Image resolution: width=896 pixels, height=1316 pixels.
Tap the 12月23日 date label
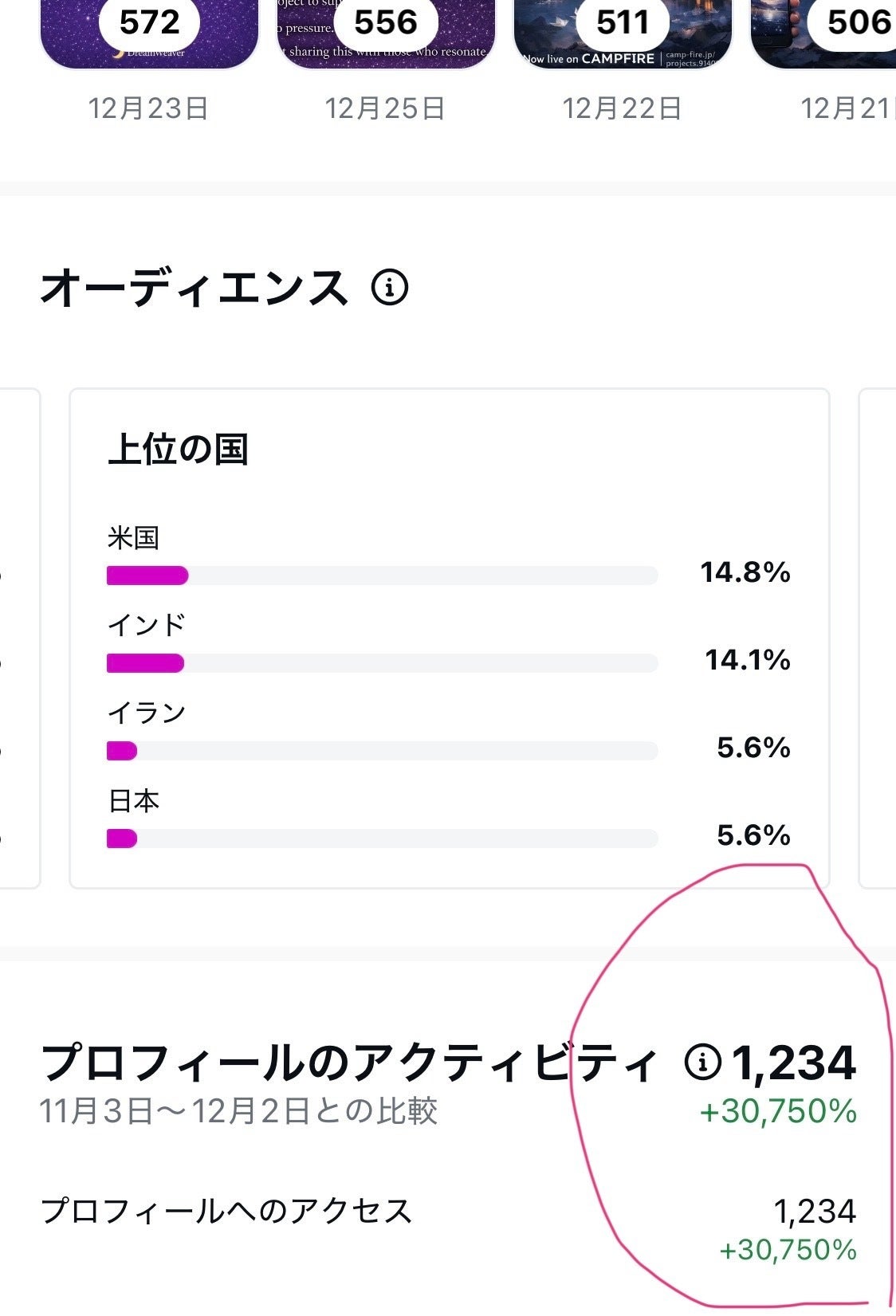[148, 108]
